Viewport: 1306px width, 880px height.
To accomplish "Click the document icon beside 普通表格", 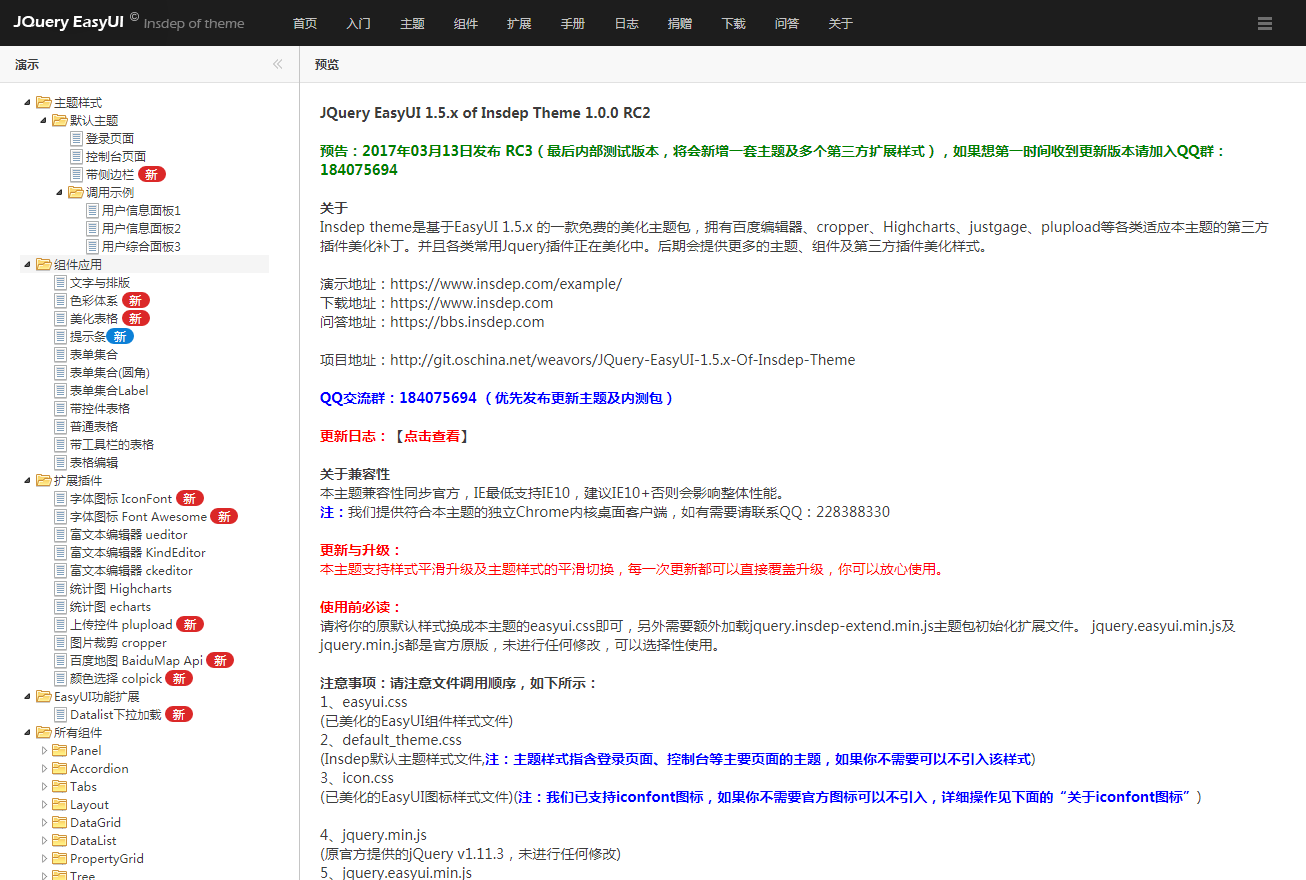I will point(62,426).
